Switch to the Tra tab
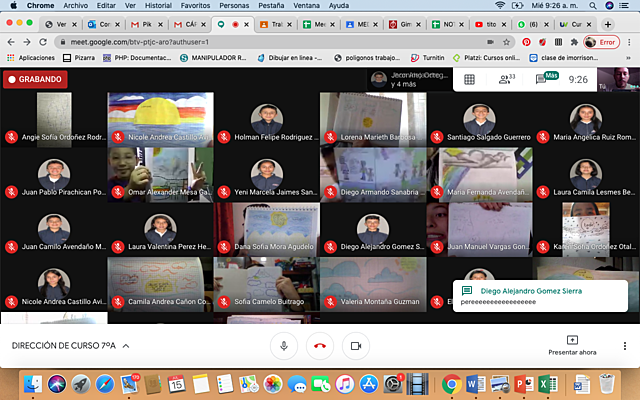 coord(277,24)
